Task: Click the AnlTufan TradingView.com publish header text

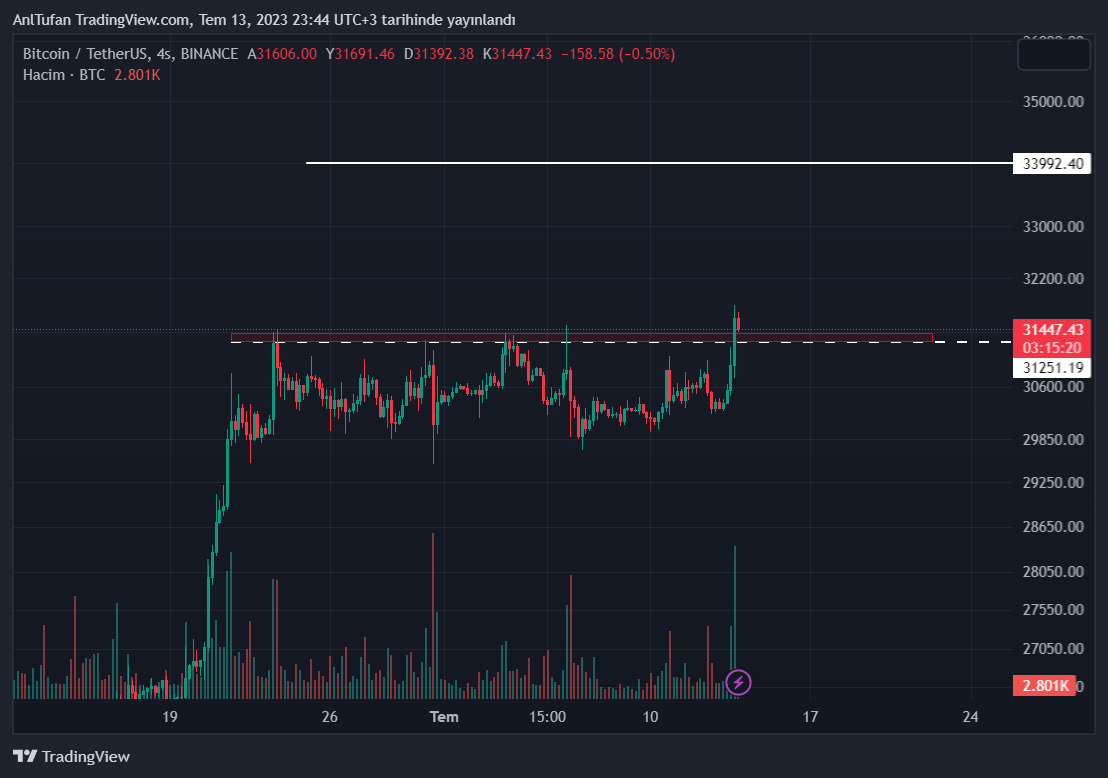Action: click(264, 20)
